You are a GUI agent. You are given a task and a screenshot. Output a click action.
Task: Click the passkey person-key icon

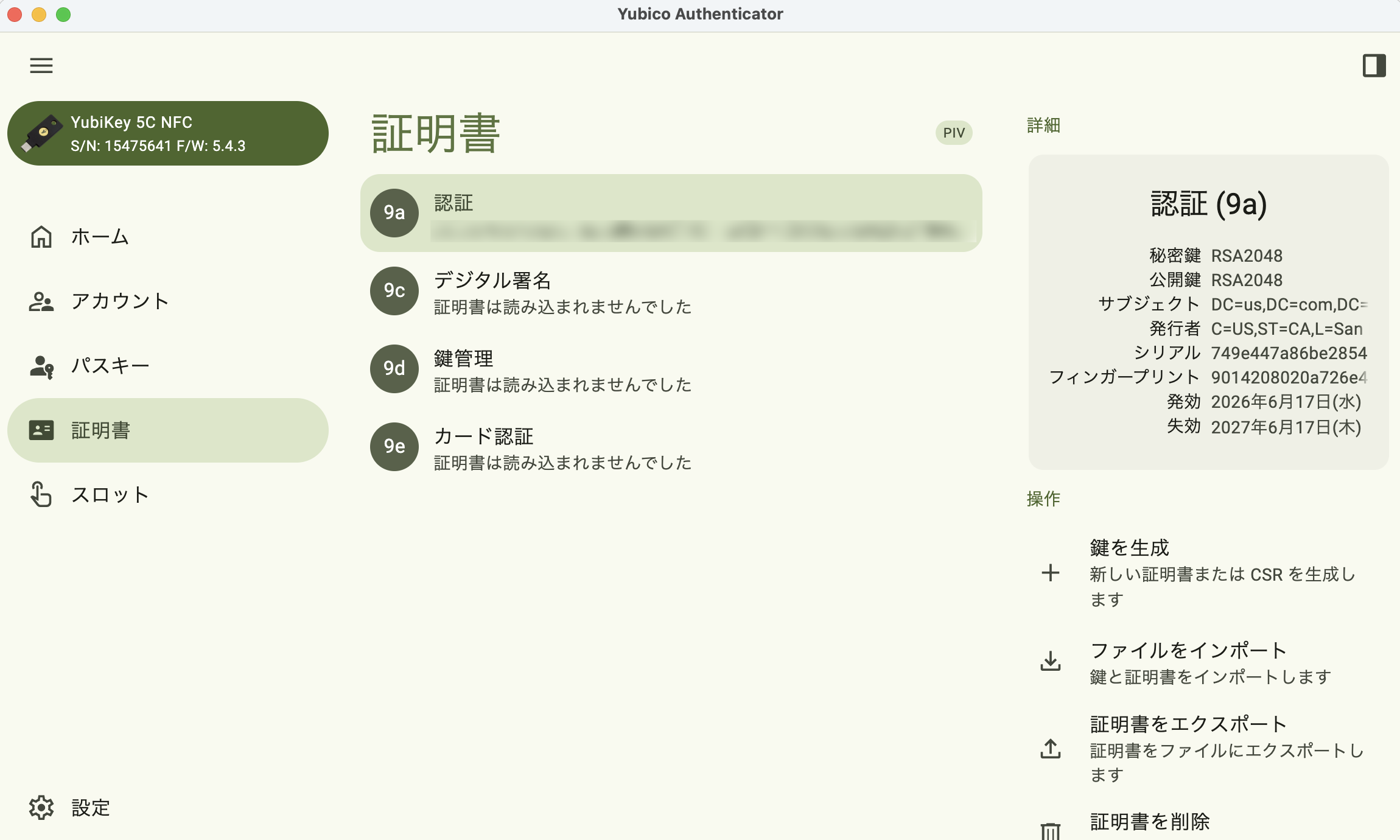point(41,367)
